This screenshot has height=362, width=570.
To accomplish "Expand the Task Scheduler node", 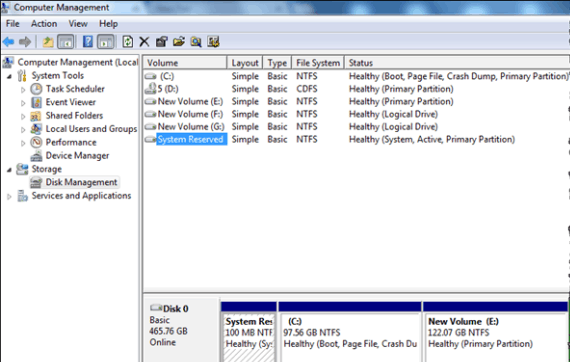I will (x=23, y=90).
